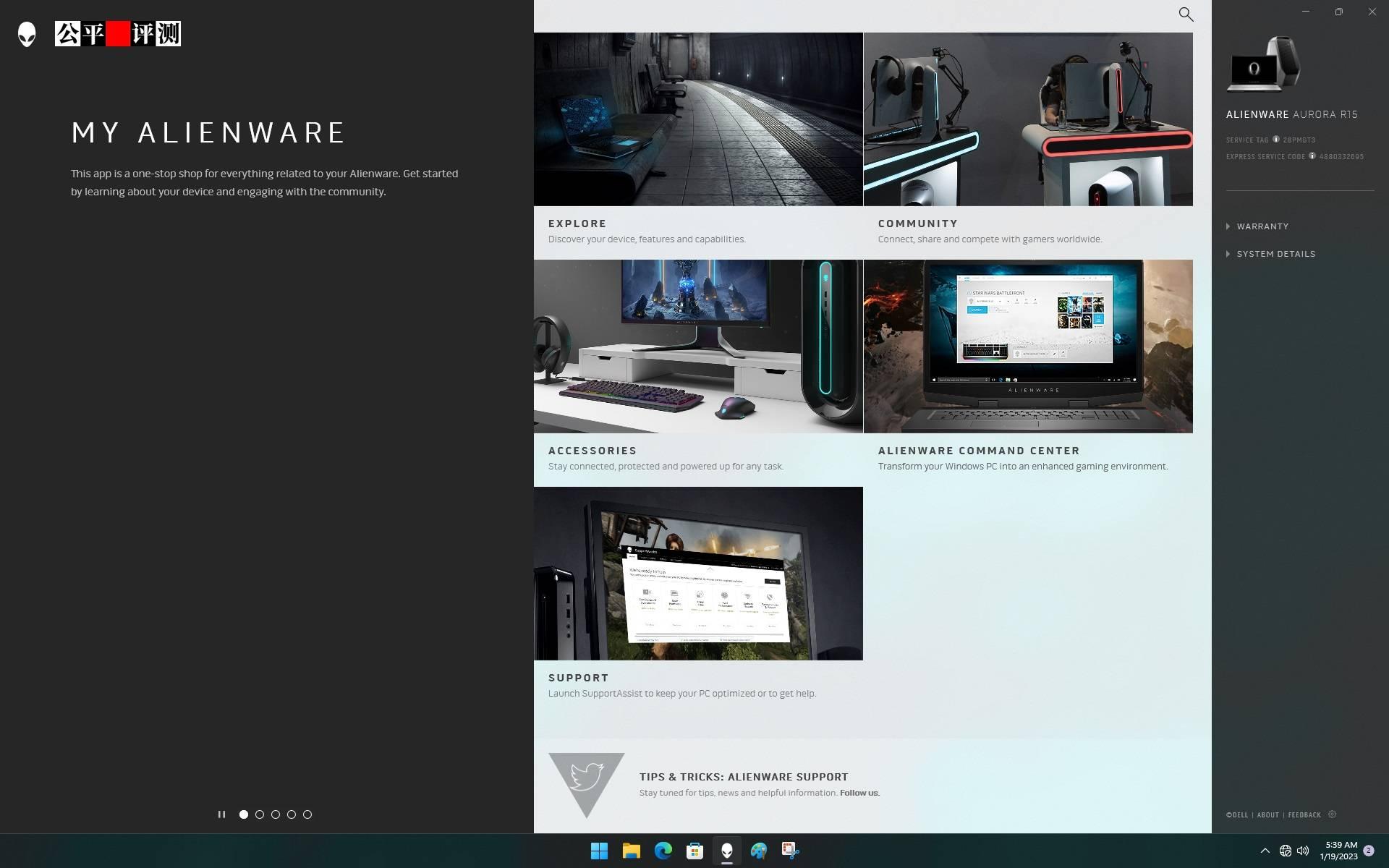1389x868 pixels.
Task: Select the last carousel dot indicator
Action: point(307,814)
